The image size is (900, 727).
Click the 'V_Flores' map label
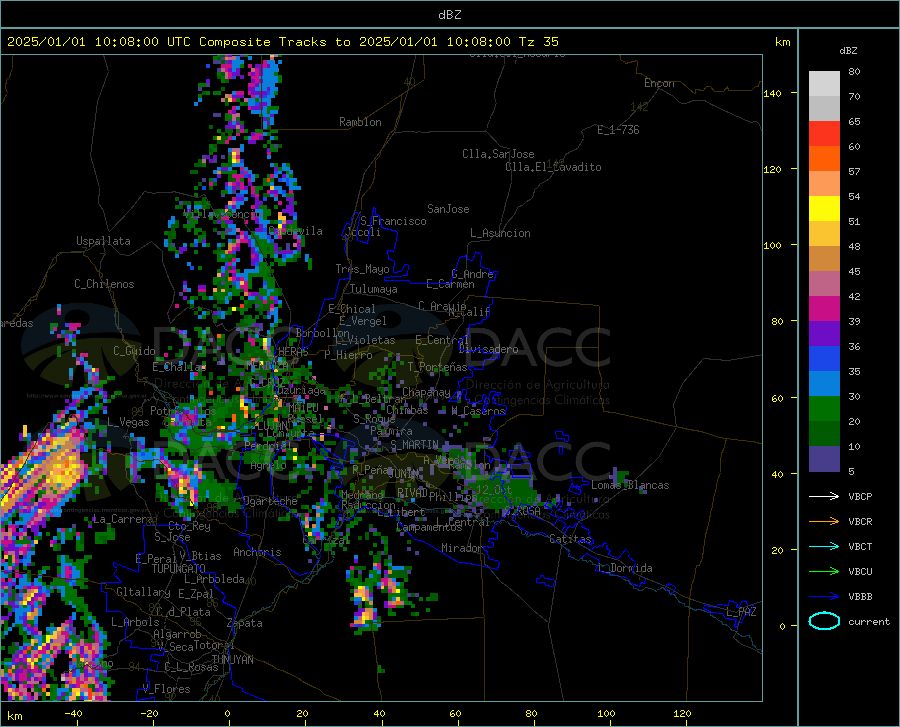point(166,689)
